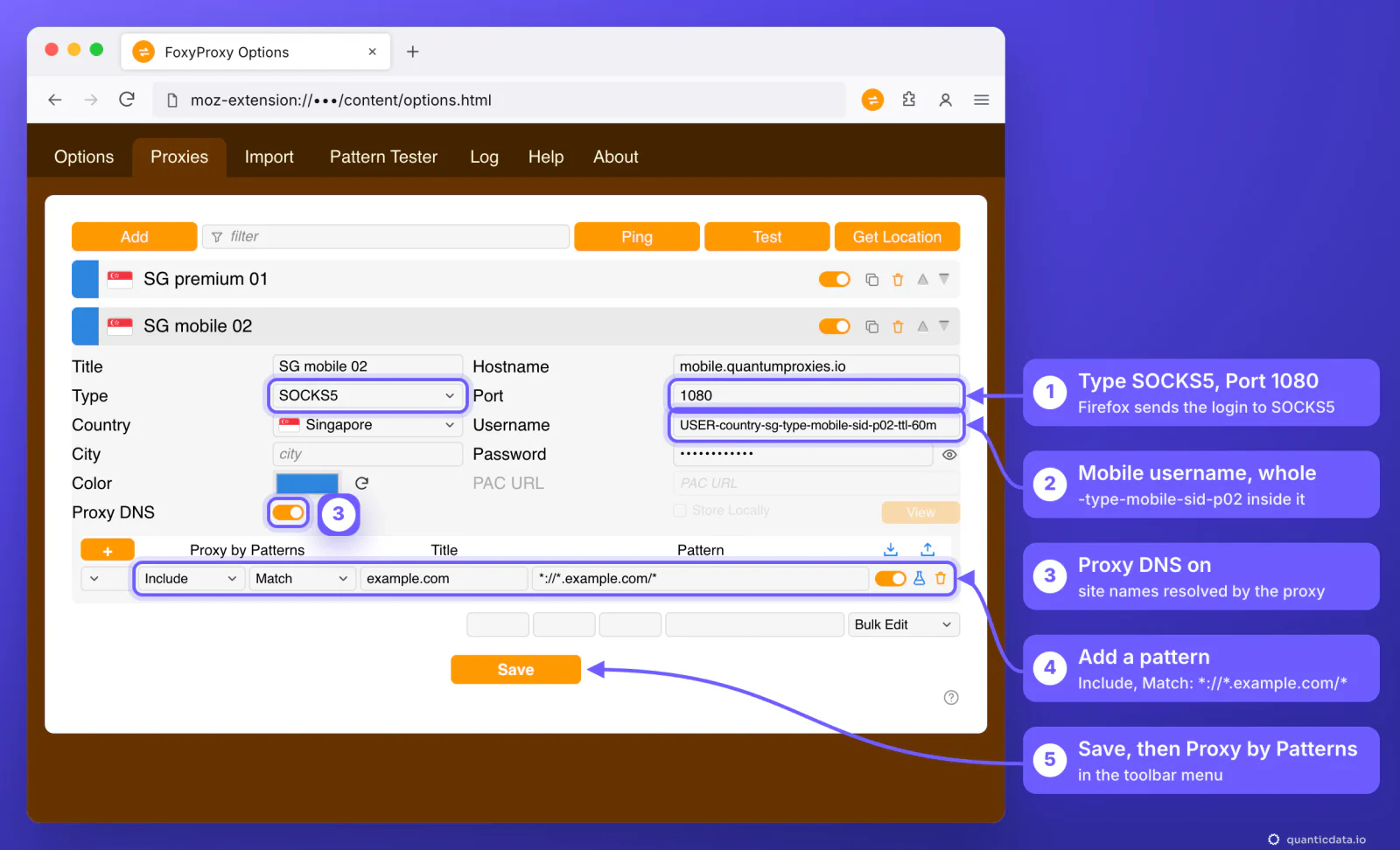Show the password with the eye icon
The image size is (1400, 850).
(x=949, y=455)
